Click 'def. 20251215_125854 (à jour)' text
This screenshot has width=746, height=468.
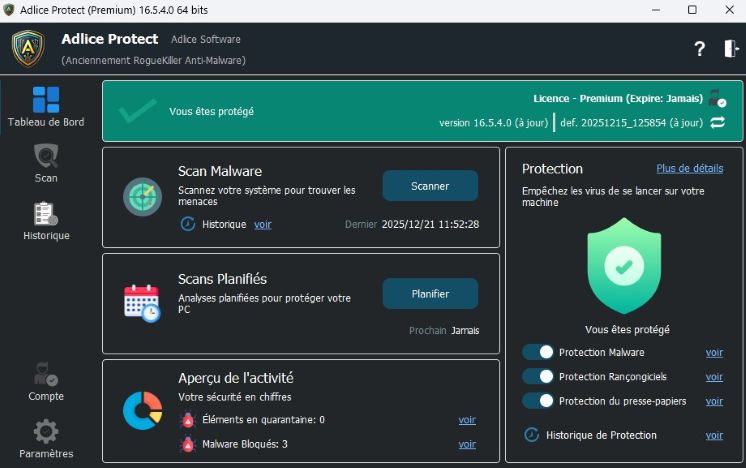click(631, 123)
